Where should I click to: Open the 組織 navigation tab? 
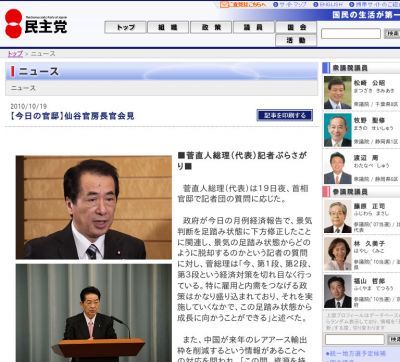pos(168,27)
